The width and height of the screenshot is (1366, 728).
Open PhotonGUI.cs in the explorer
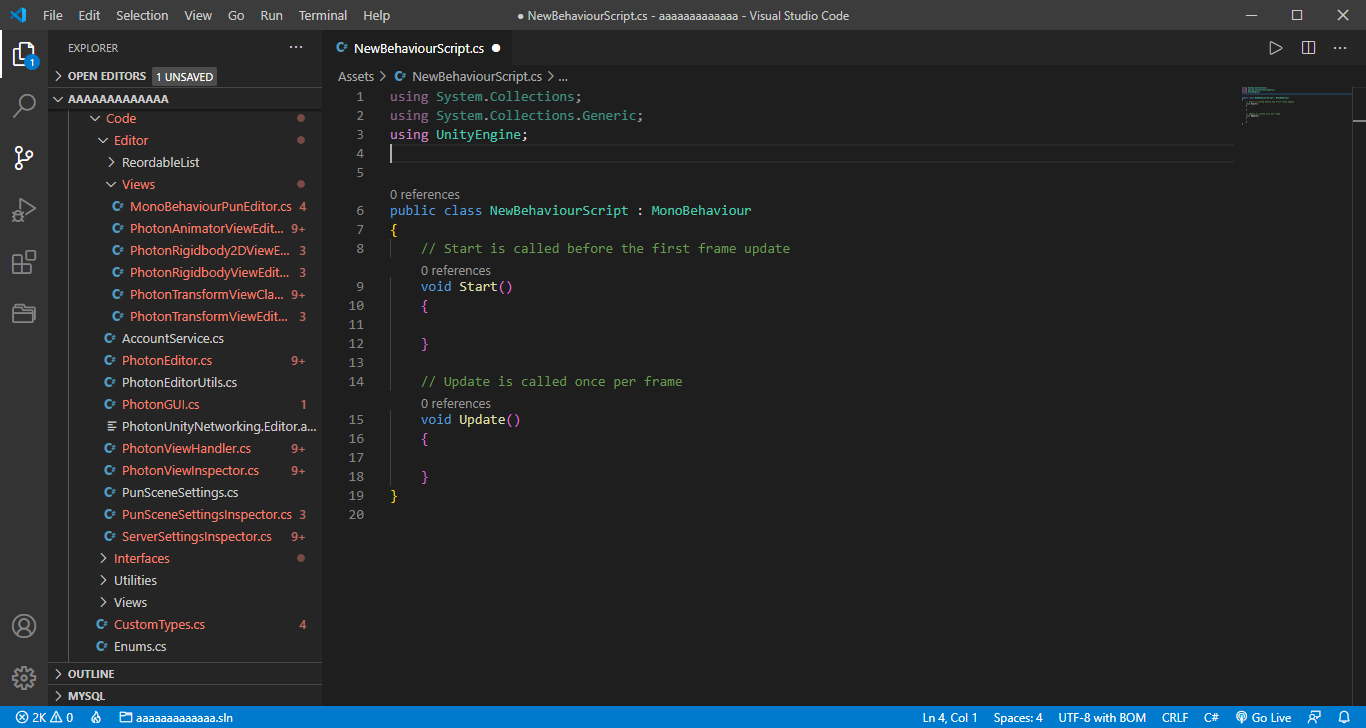click(160, 404)
